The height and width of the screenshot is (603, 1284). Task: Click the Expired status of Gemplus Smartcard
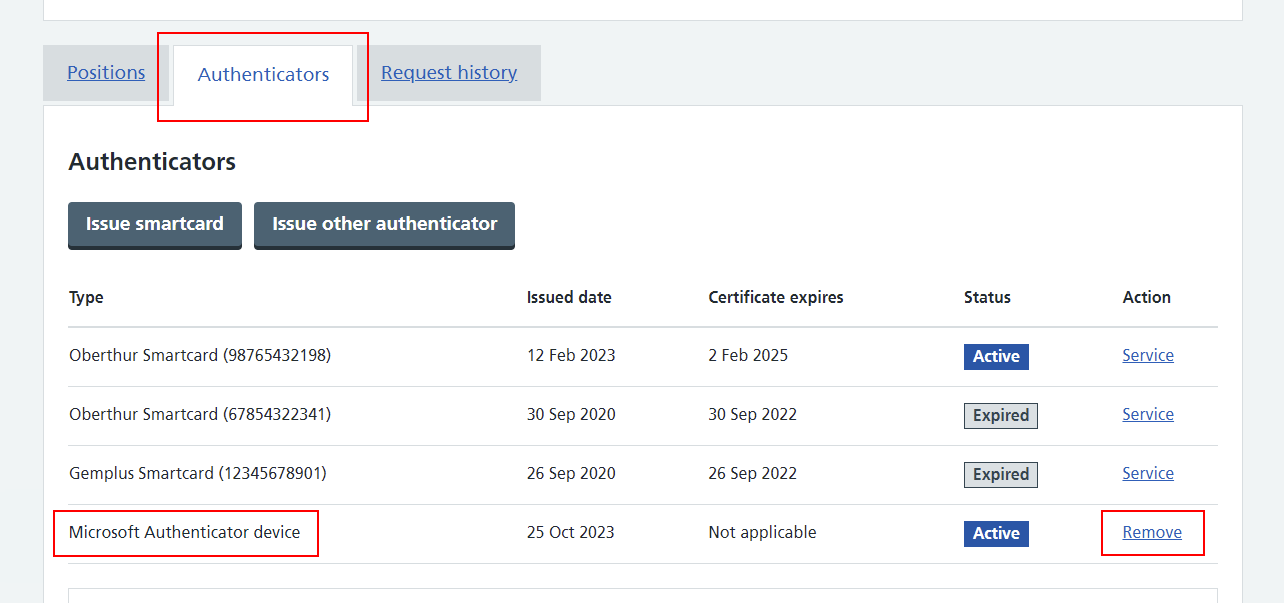[x=1001, y=475]
